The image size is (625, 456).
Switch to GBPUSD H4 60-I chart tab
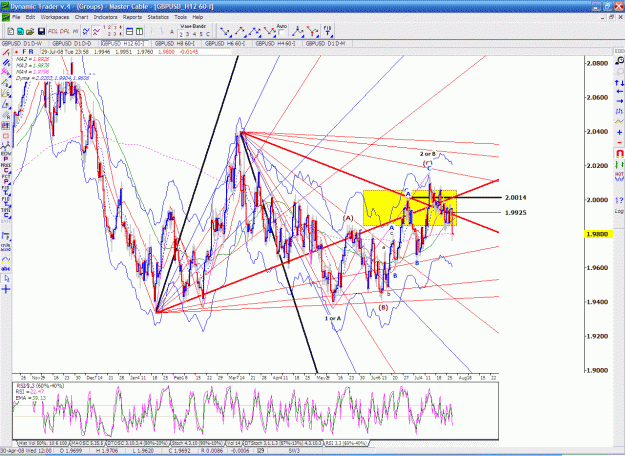(x=275, y=43)
